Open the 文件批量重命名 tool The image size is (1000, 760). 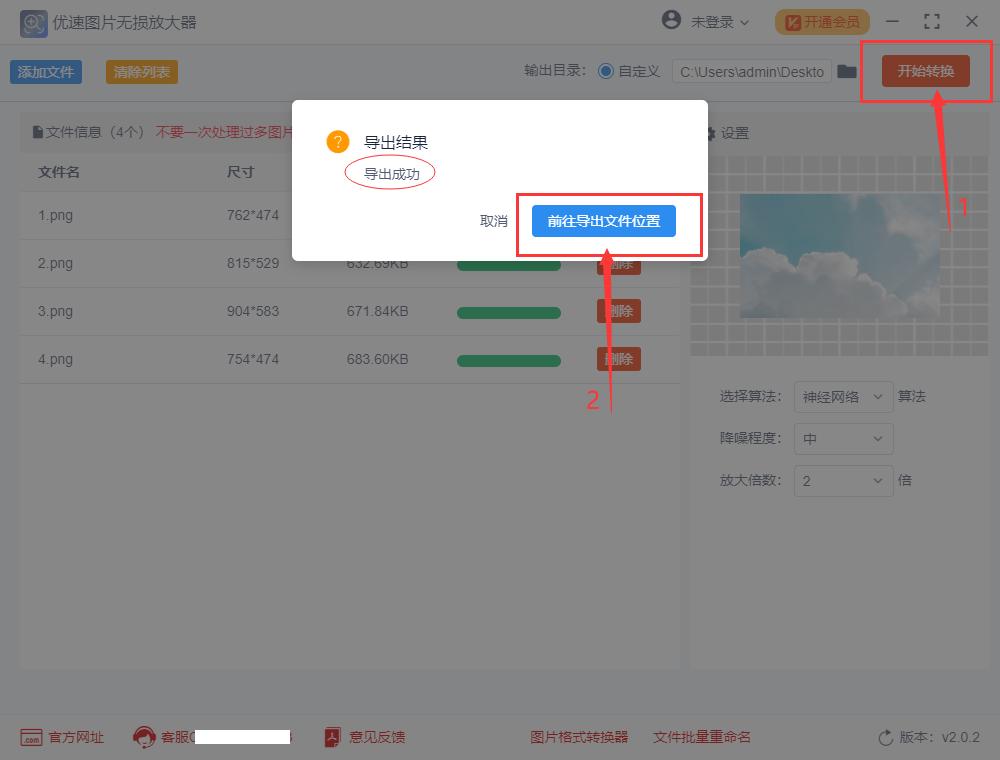coord(702,737)
